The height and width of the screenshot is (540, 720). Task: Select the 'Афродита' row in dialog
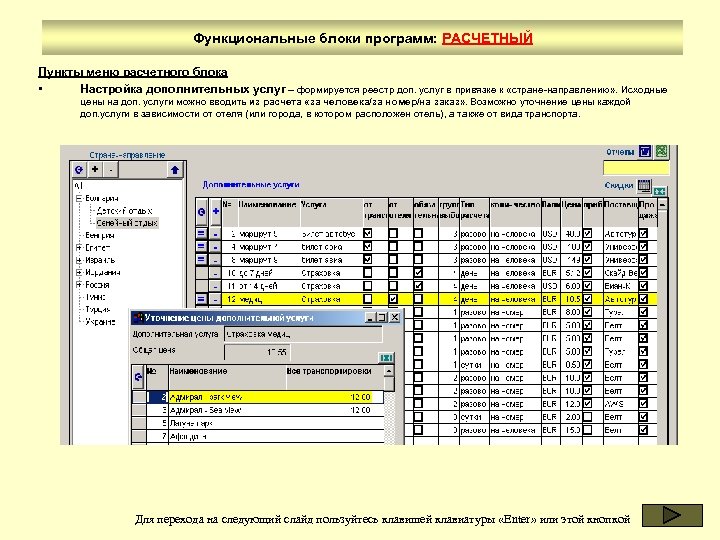click(x=258, y=436)
